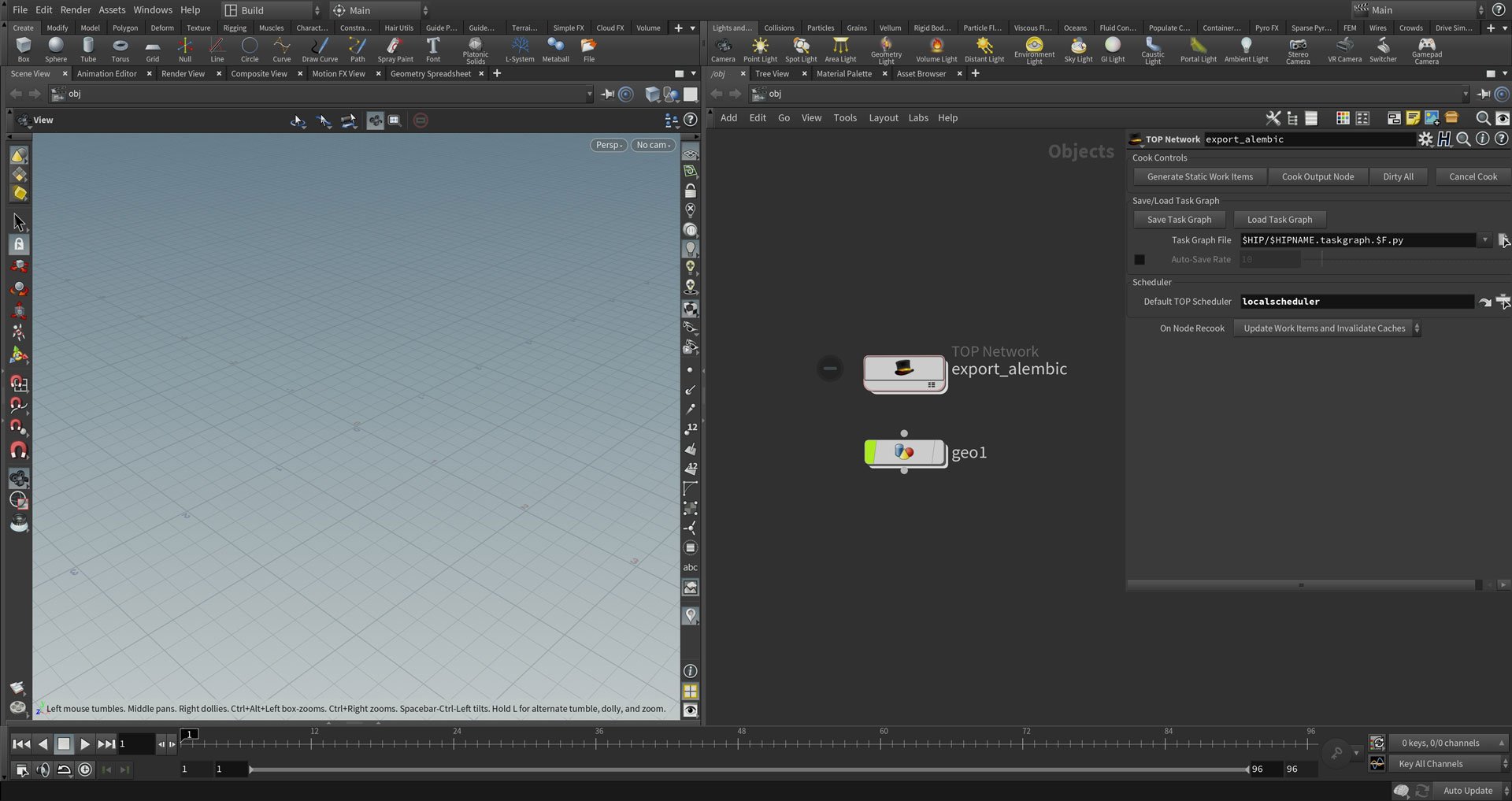Switch to the Render View tab
The width and height of the screenshot is (1512, 801).
tap(183, 74)
